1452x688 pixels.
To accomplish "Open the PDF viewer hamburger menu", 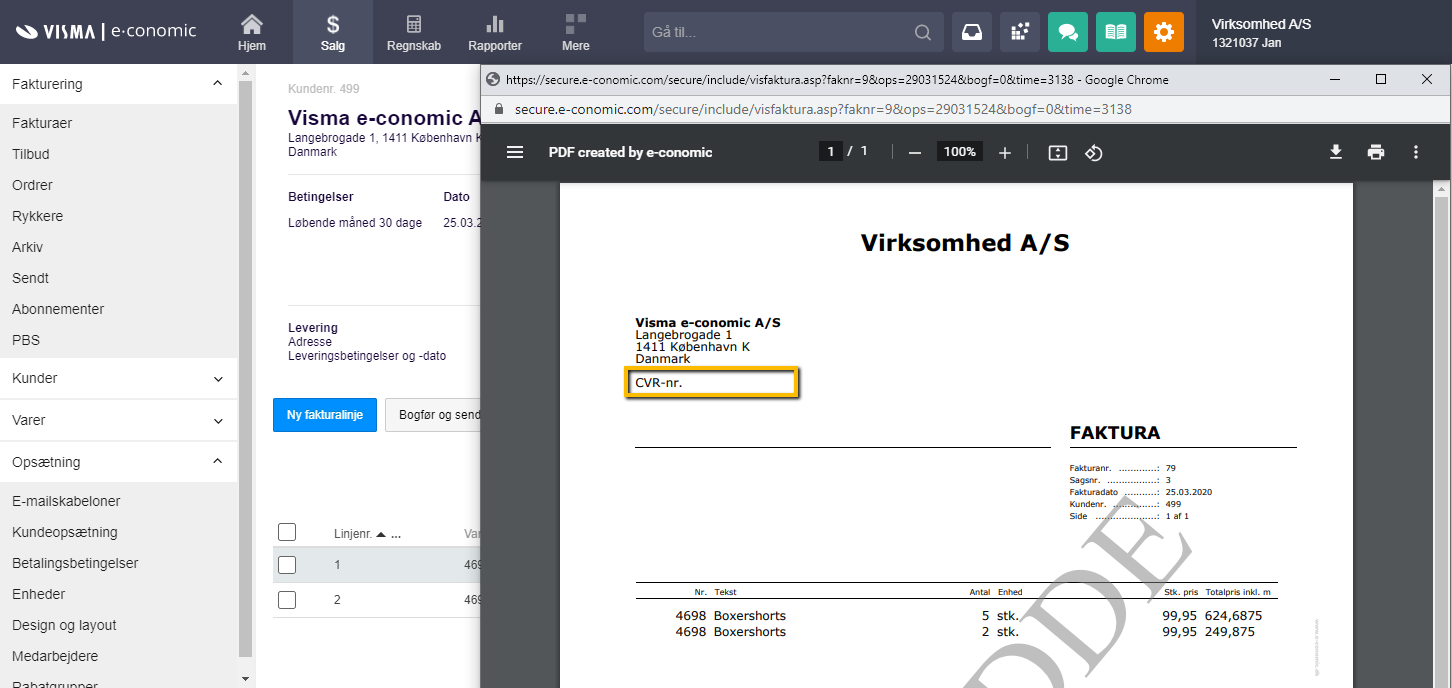I will pyautogui.click(x=515, y=152).
